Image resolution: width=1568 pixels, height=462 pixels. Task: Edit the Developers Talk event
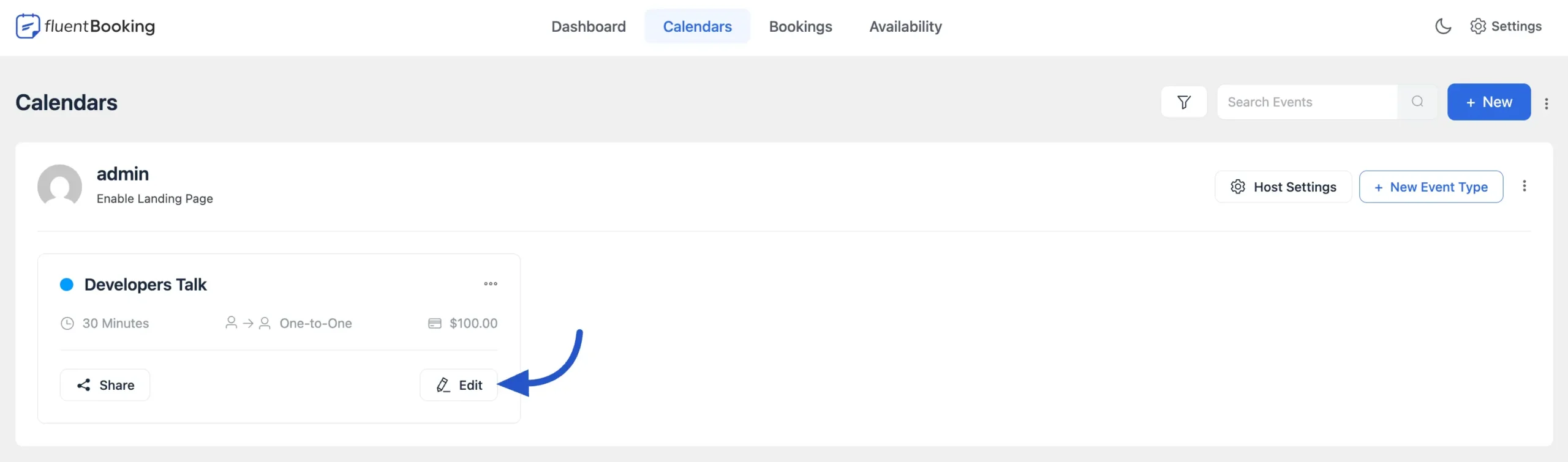click(459, 385)
